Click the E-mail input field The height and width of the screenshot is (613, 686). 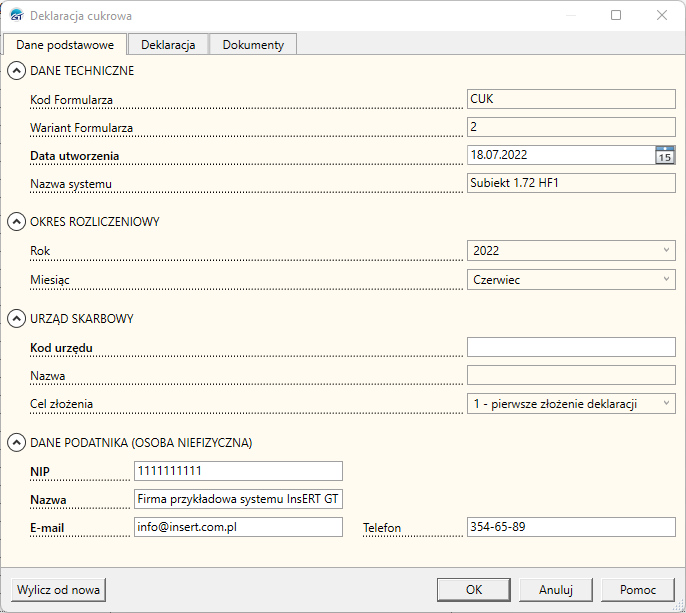click(238, 527)
